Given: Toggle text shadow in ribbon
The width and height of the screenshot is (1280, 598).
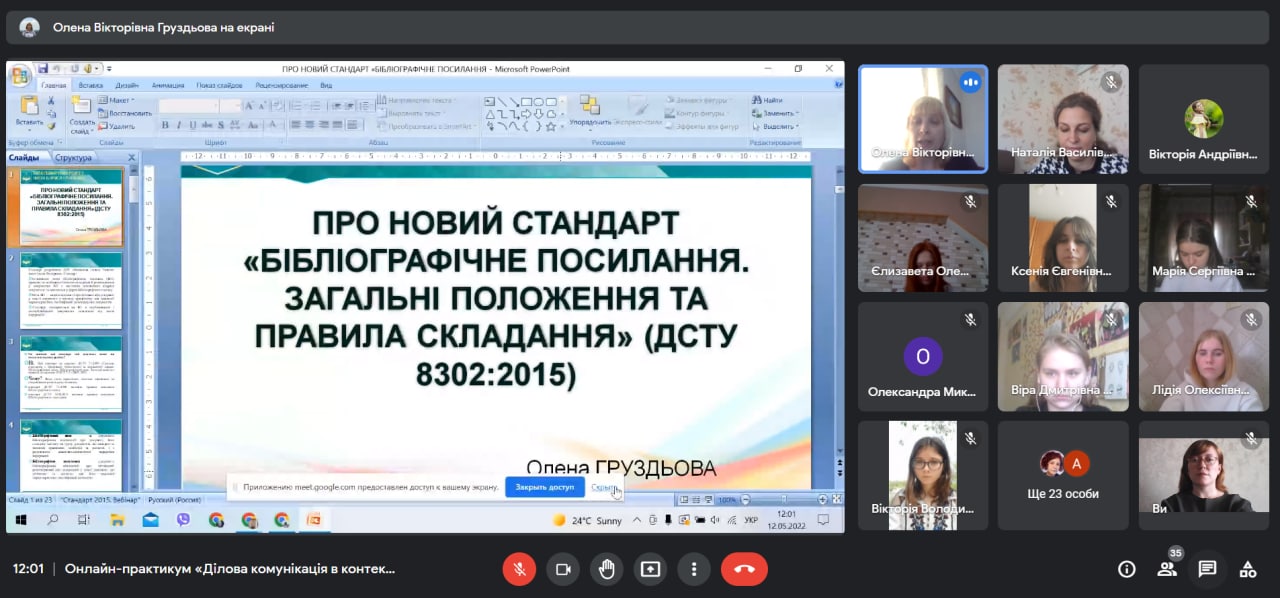Looking at the screenshot, I should pos(222,125).
